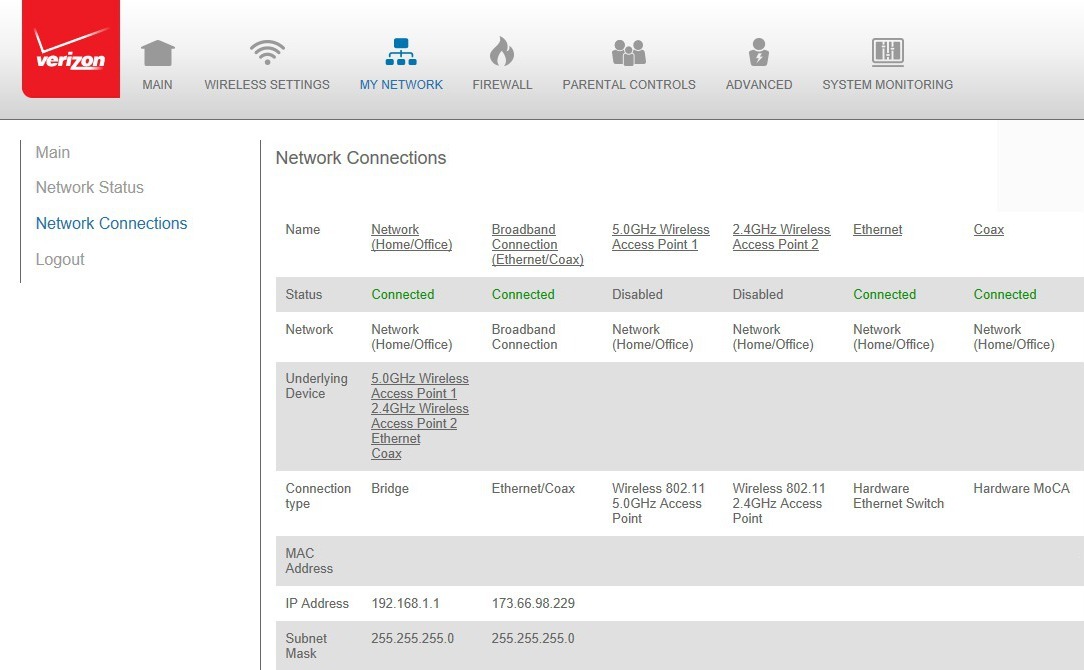
Task: Open the Coax connection link
Action: point(988,229)
